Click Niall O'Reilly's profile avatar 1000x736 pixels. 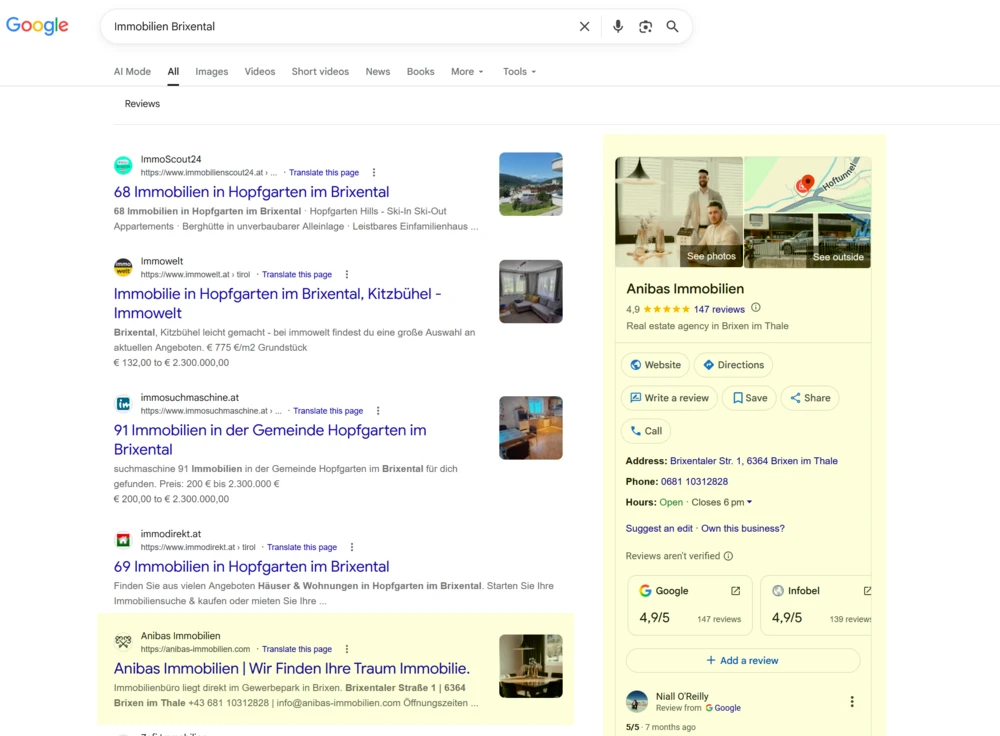click(636, 702)
